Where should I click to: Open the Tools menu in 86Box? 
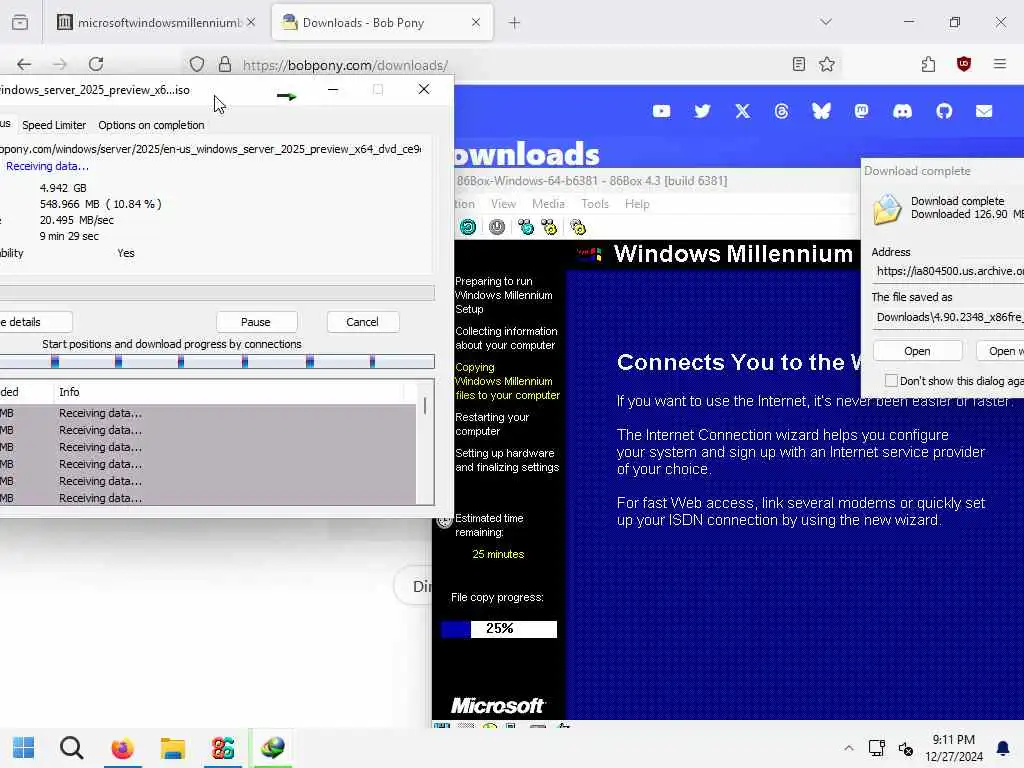pos(595,204)
